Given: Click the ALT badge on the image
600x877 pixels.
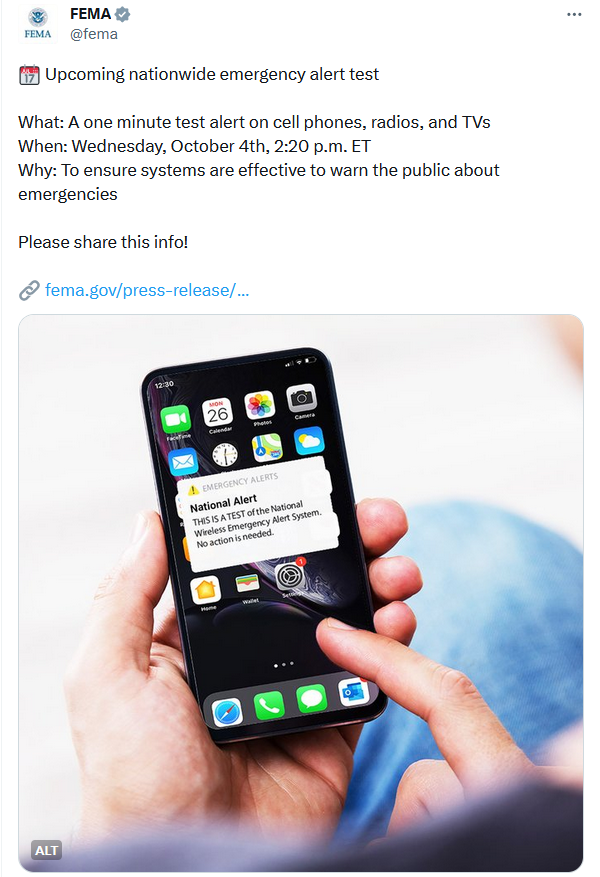Looking at the screenshot, I should click(46, 850).
